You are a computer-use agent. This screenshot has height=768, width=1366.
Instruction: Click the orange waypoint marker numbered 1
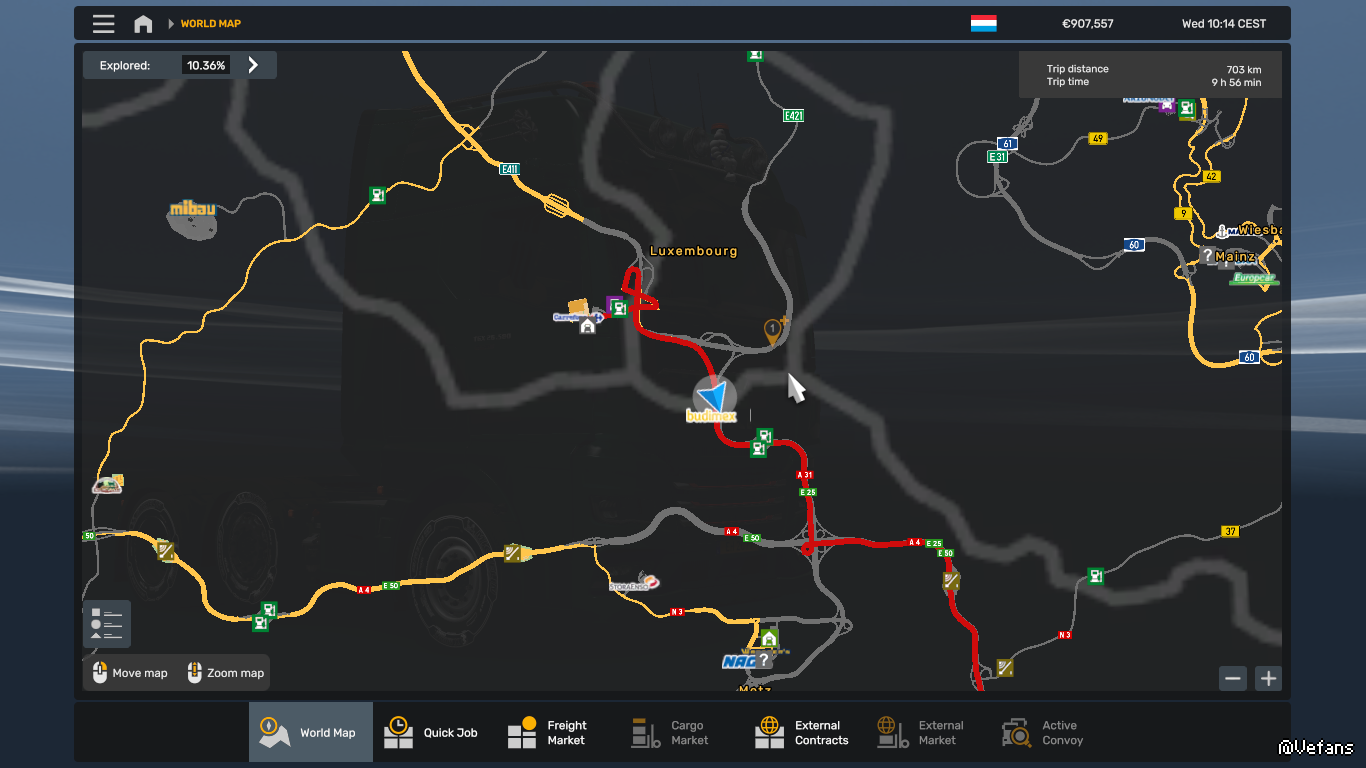(x=773, y=331)
